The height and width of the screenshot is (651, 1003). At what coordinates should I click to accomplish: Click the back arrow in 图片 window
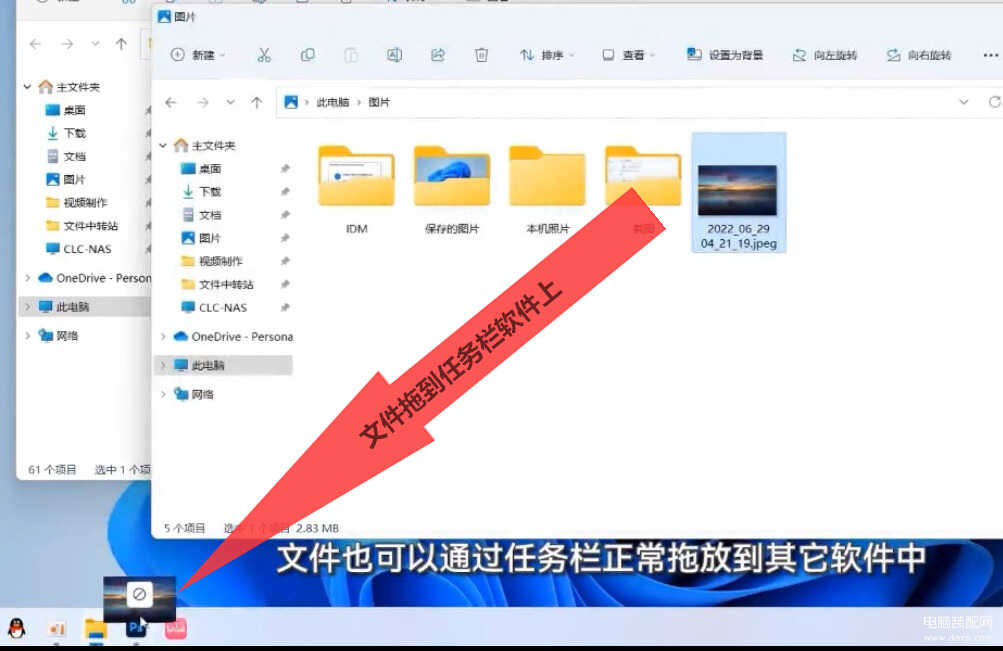coord(171,102)
